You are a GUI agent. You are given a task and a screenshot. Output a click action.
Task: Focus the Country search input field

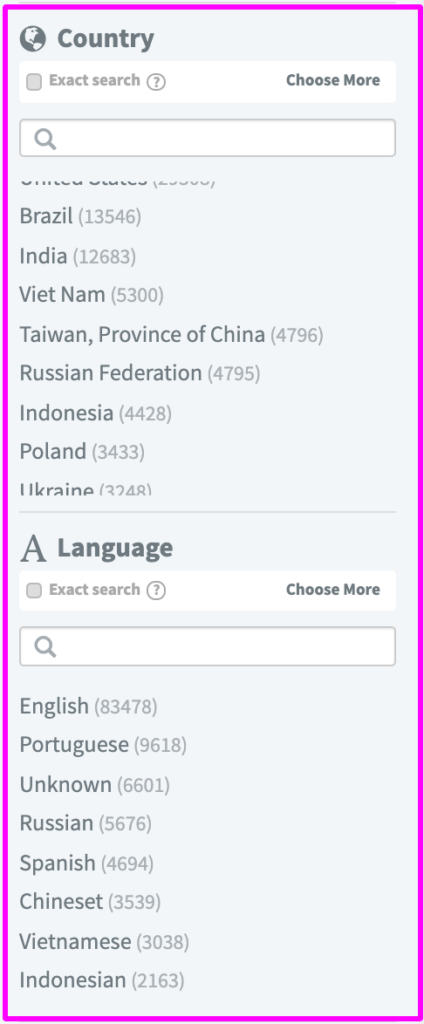pos(208,138)
